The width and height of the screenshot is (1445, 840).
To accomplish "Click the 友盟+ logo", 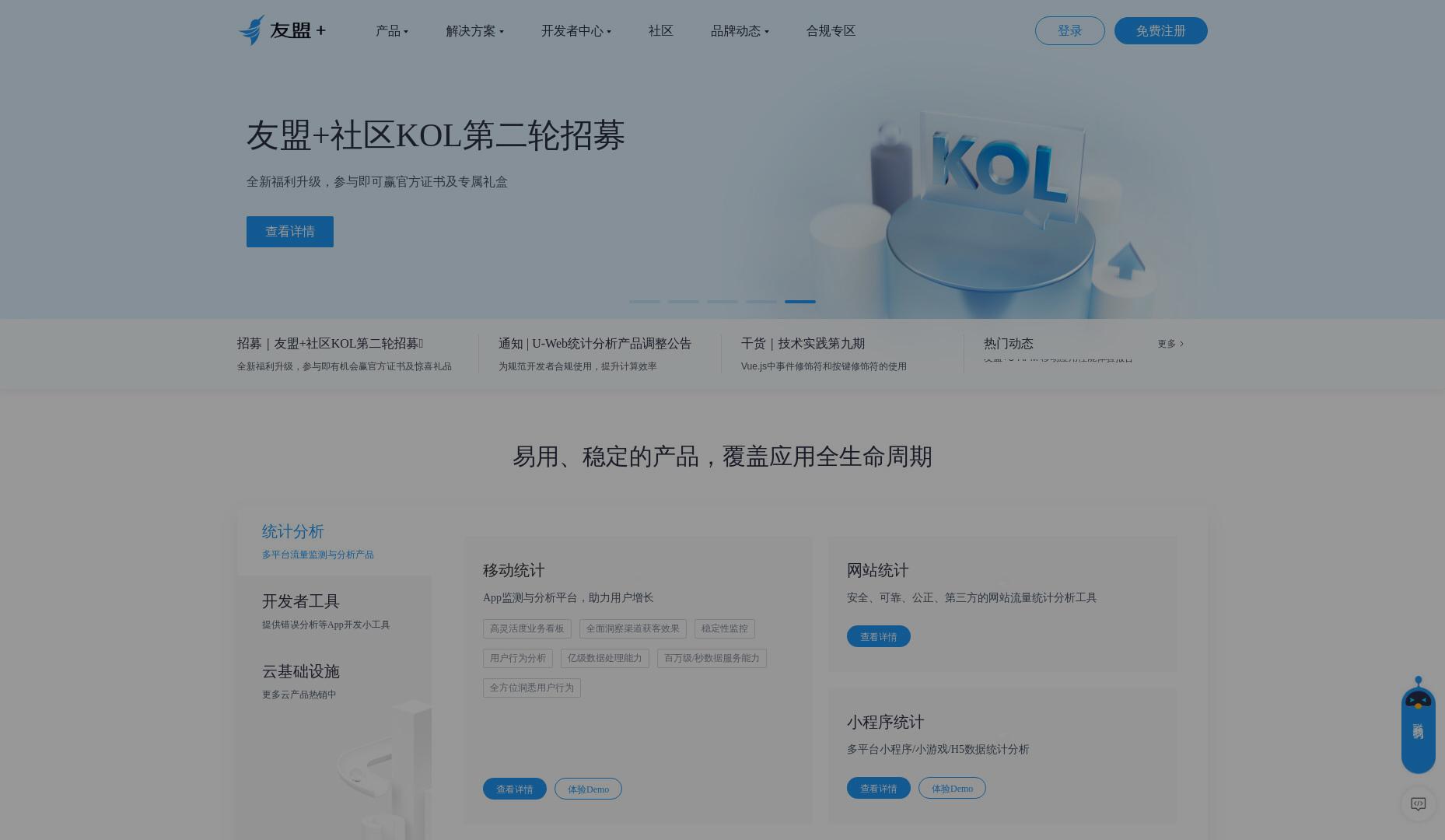I will coord(282,30).
